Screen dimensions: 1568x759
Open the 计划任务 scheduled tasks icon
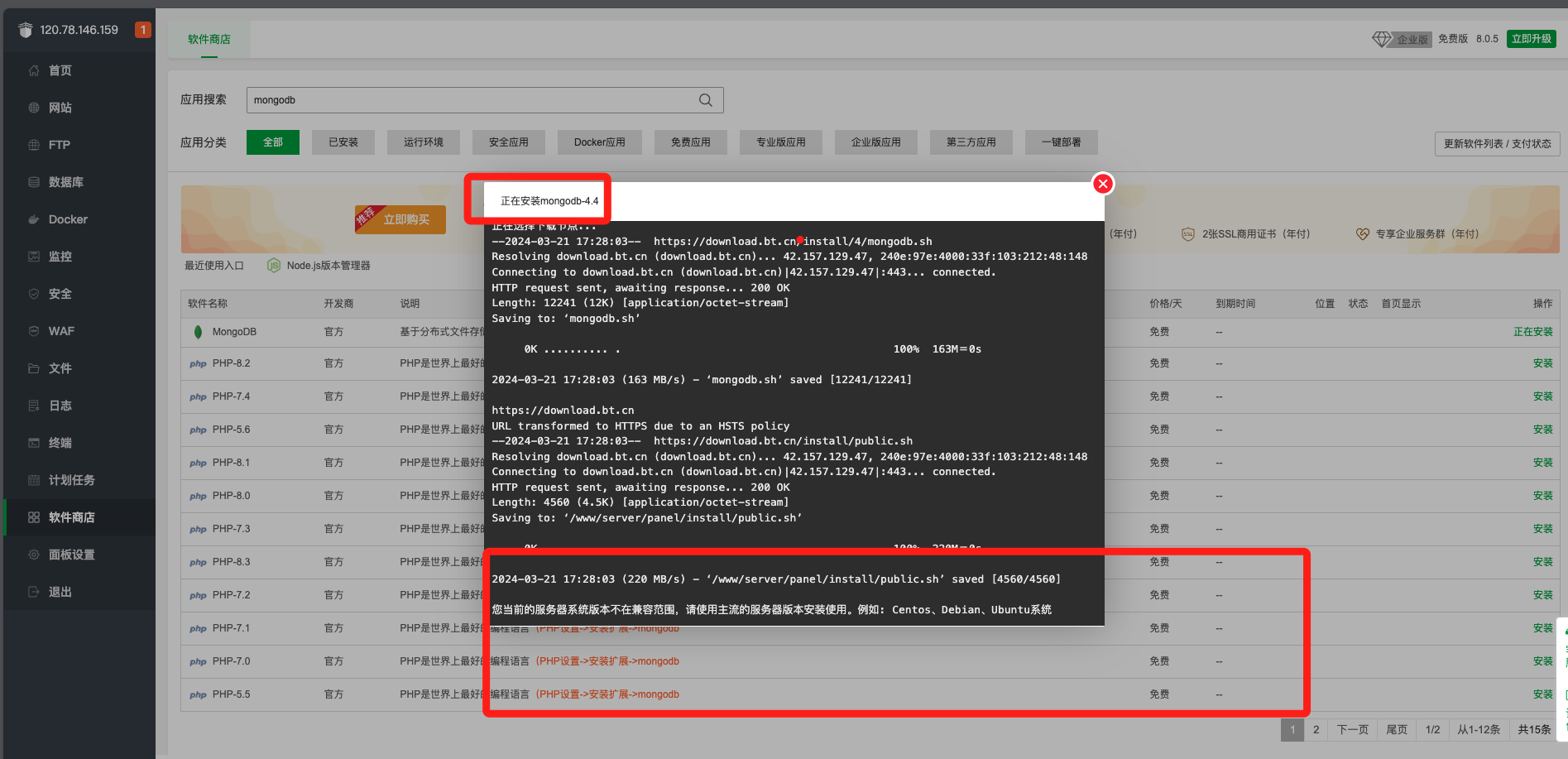click(x=34, y=480)
